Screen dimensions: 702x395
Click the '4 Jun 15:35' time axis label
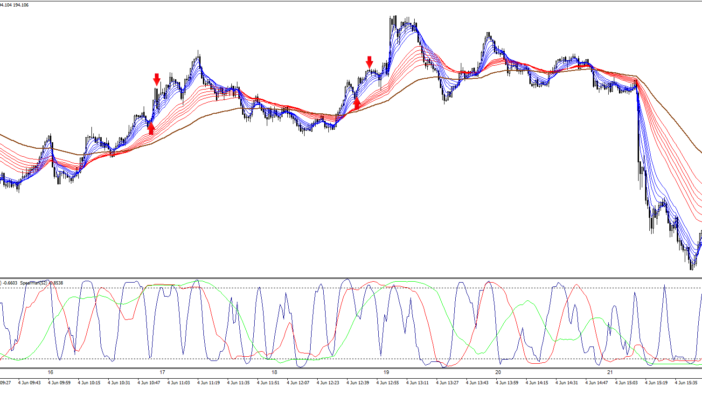click(x=686, y=383)
